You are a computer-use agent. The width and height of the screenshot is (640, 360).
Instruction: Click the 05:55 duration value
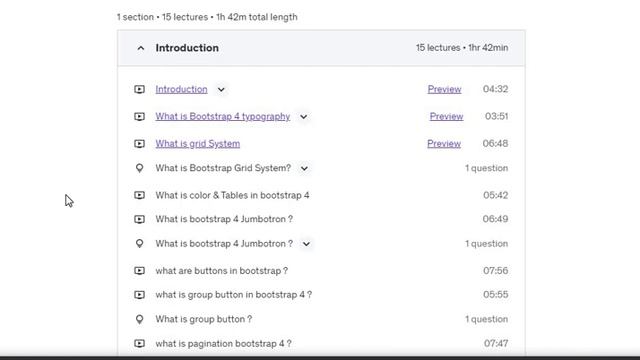coord(496,295)
